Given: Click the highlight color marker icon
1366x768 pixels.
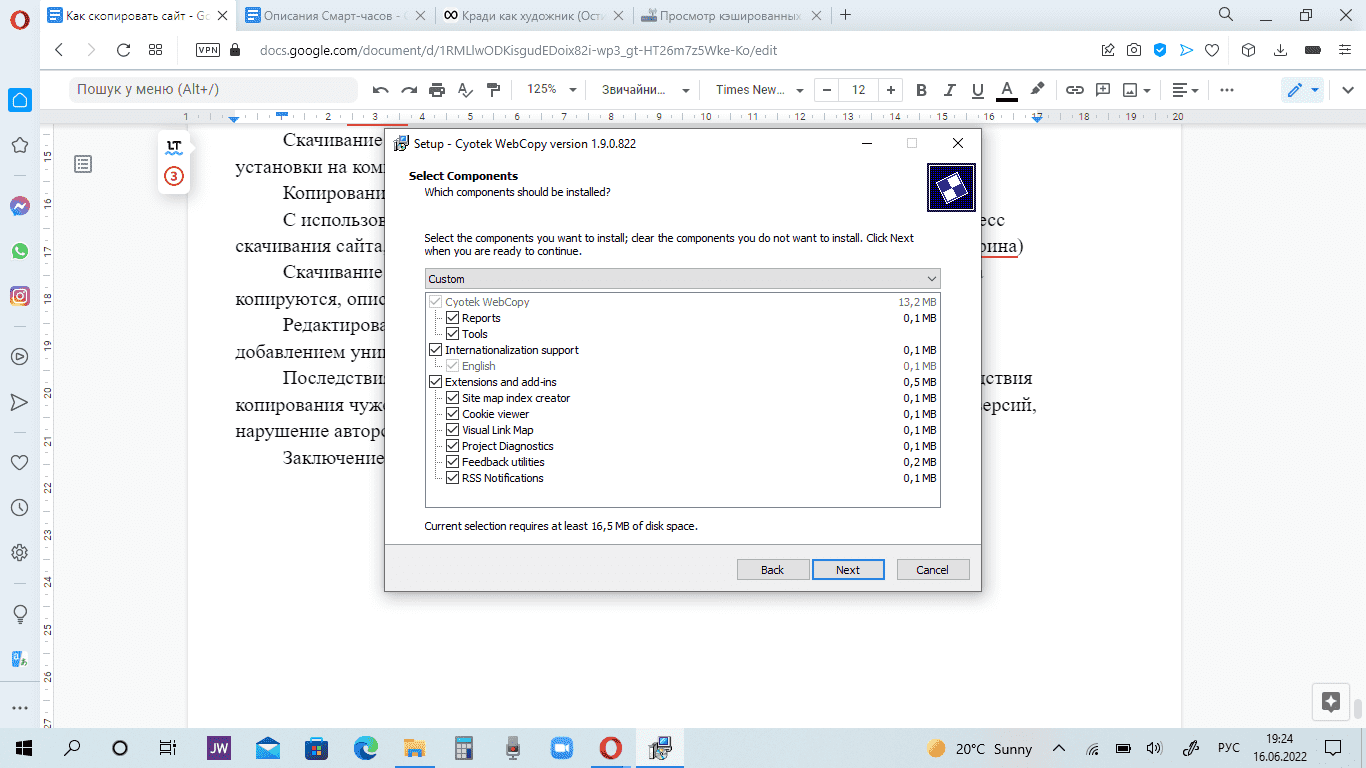Looking at the screenshot, I should (1037, 89).
